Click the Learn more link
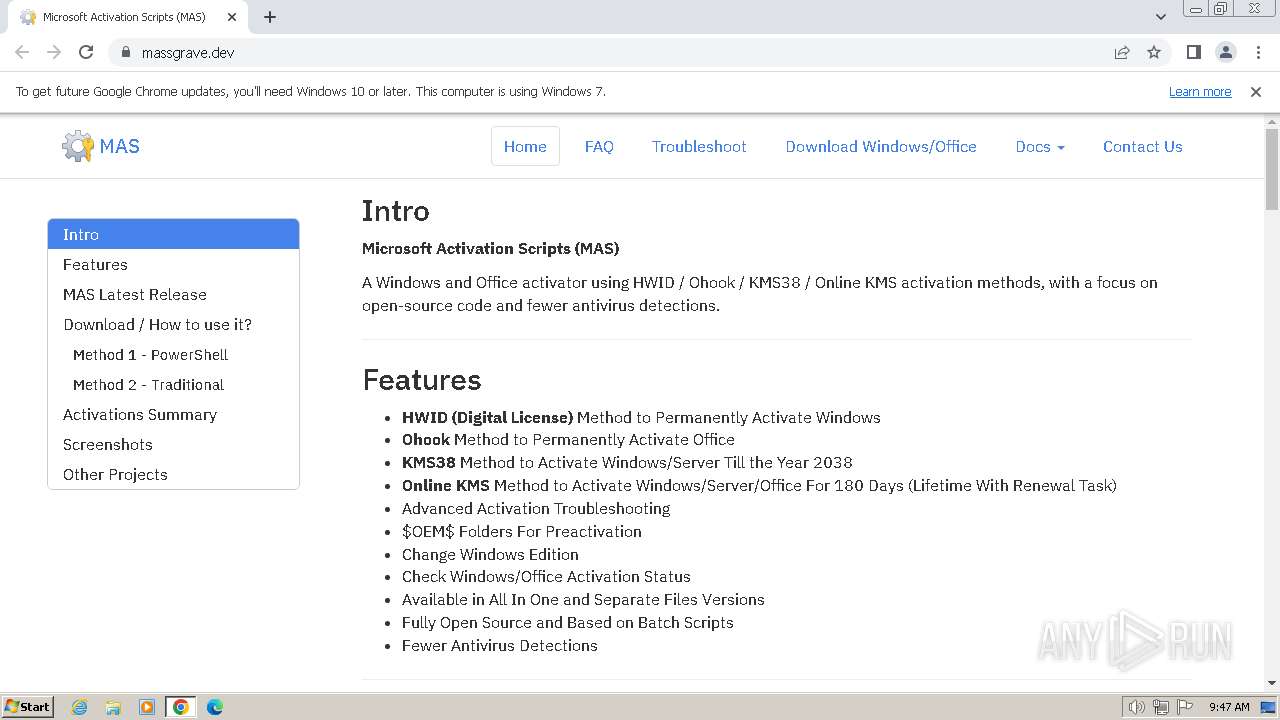The image size is (1280, 720). pyautogui.click(x=1200, y=91)
